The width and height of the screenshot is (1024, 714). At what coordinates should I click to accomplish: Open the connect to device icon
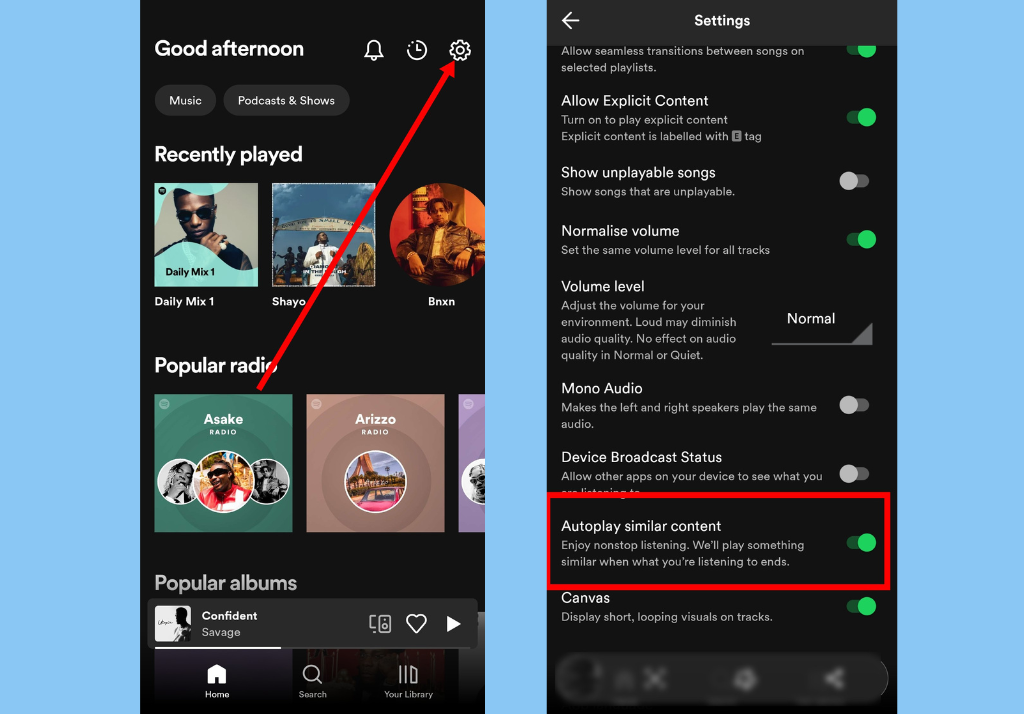[x=380, y=624]
